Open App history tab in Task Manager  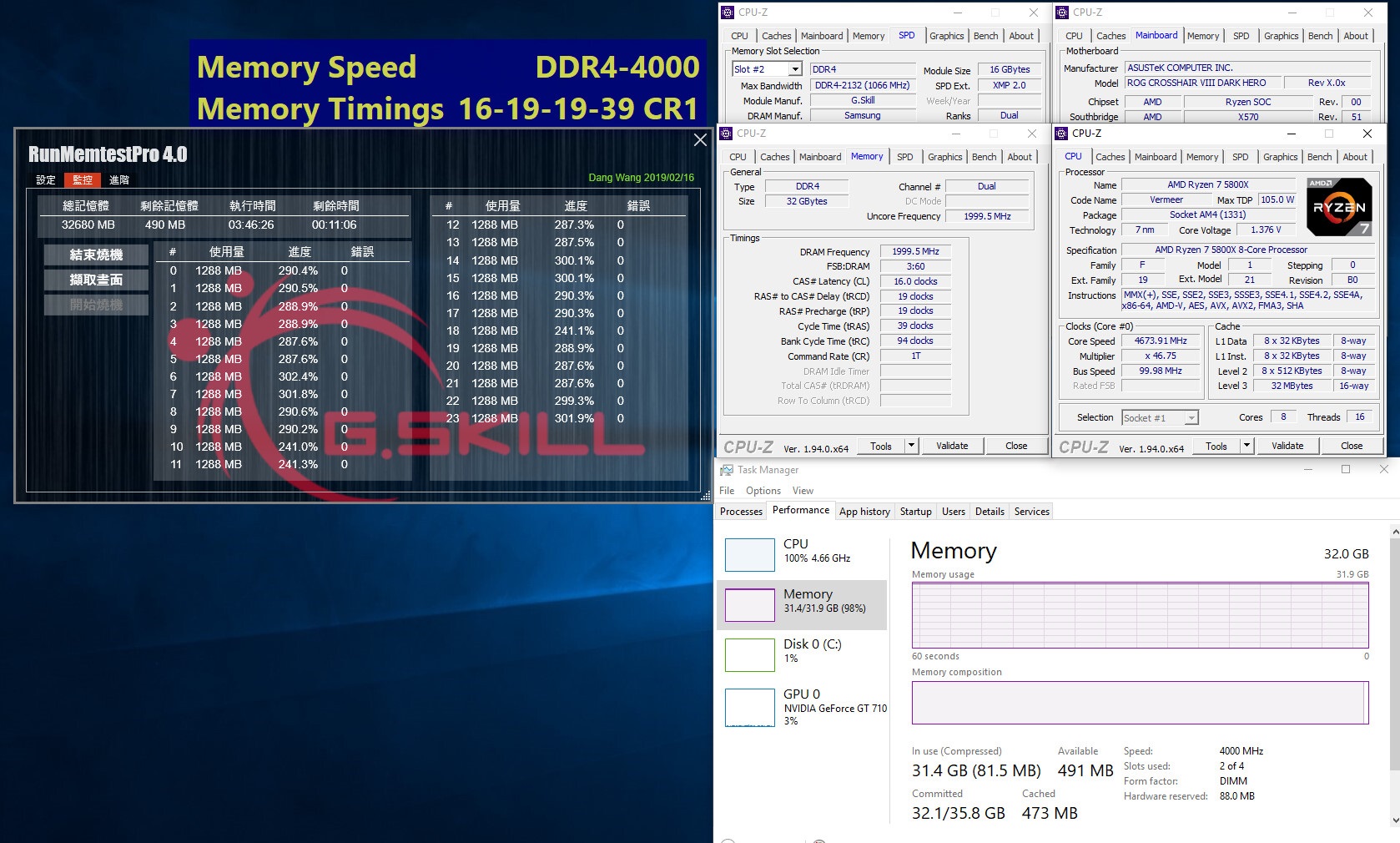864,512
